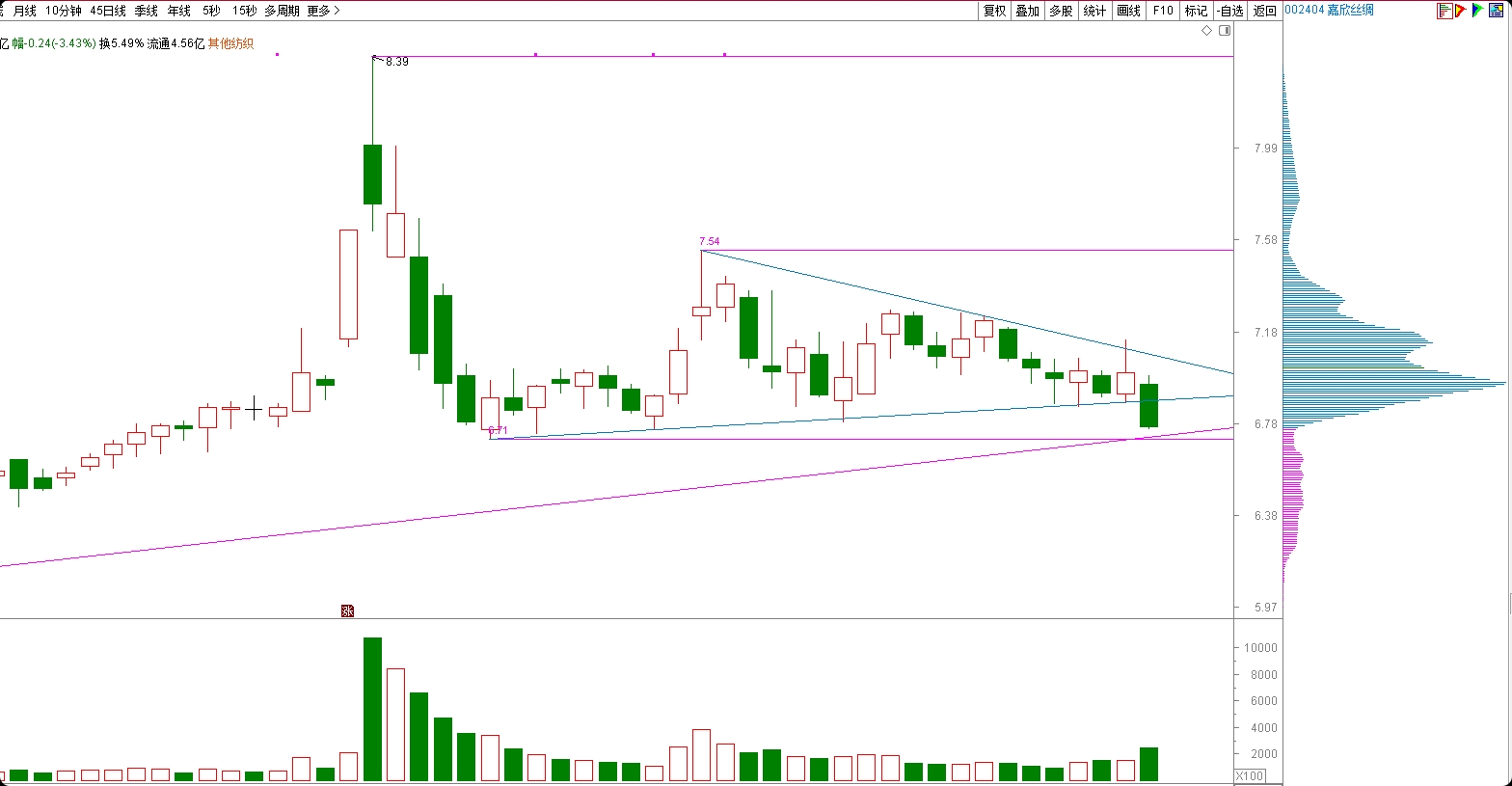Viewport: 1512px width, 786px height.
Task: Switch to the 季线 quarterly period tab
Action: [x=147, y=11]
